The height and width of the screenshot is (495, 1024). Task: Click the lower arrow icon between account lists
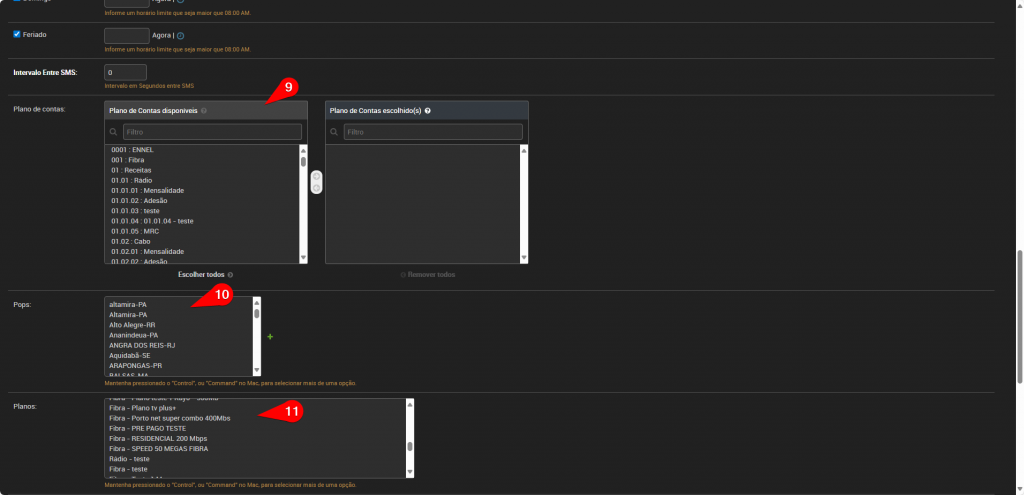(x=316, y=188)
